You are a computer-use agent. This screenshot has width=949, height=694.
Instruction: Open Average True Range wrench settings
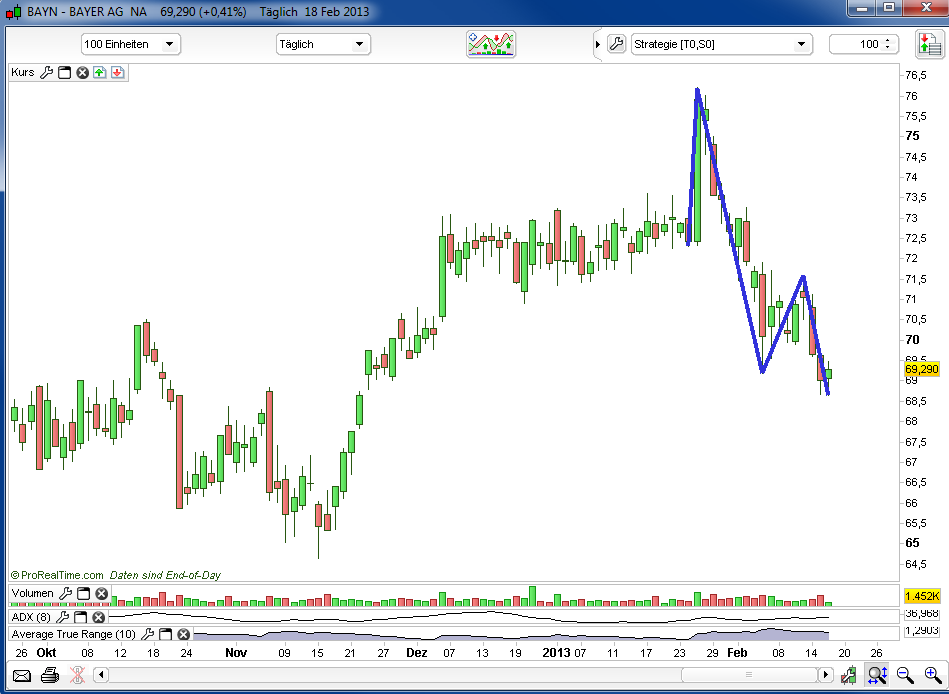pyautogui.click(x=148, y=634)
